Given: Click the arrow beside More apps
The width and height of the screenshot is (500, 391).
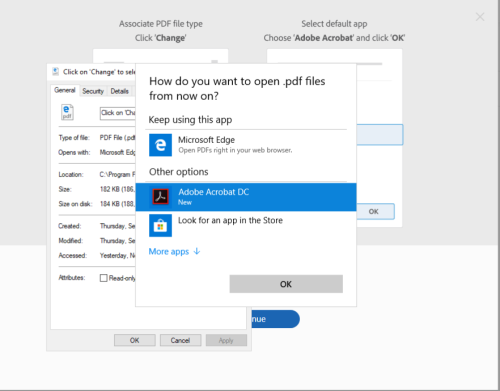Looking at the screenshot, I should pyautogui.click(x=197, y=251).
